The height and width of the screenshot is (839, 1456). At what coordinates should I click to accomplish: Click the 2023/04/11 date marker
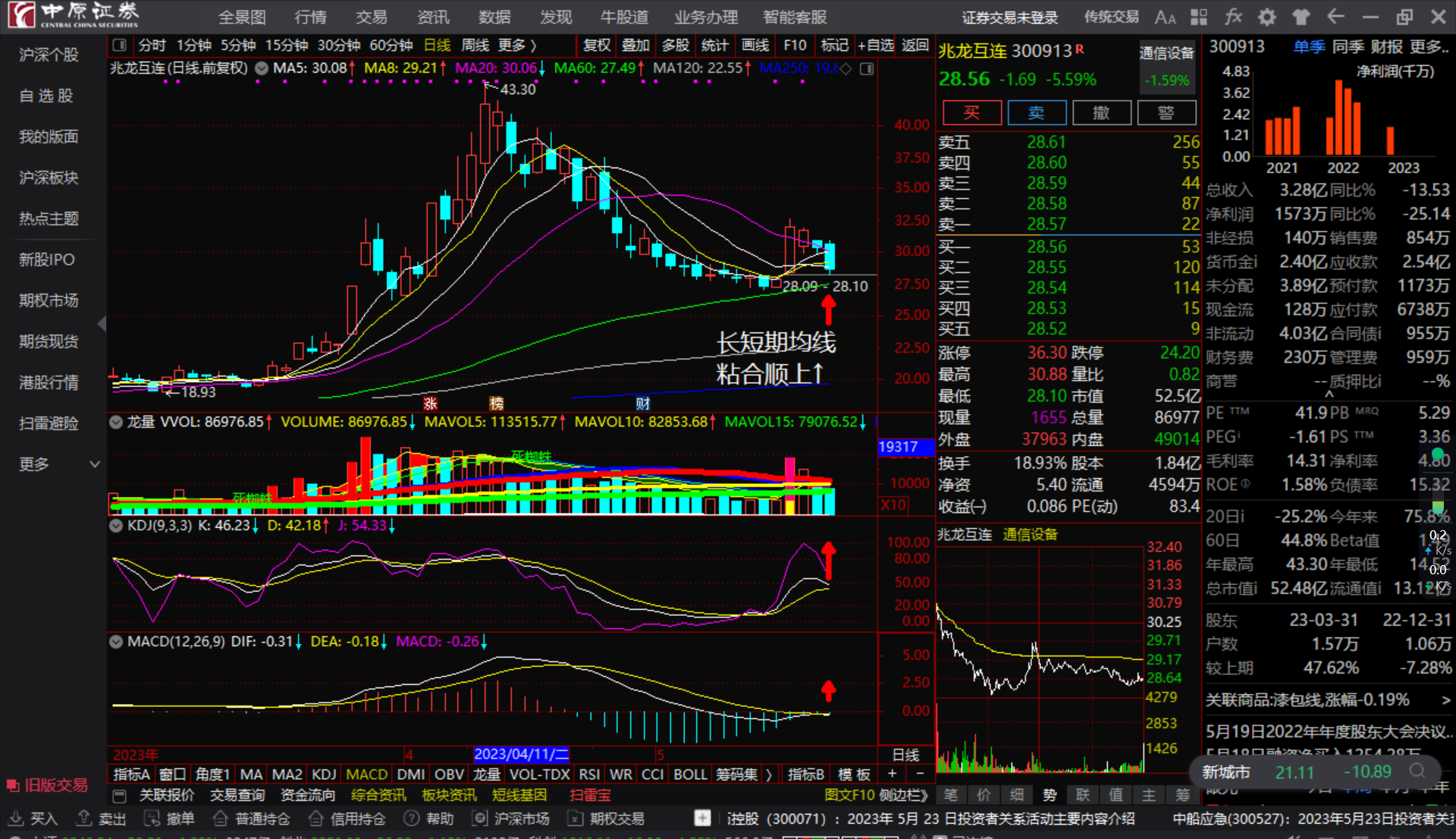pyautogui.click(x=521, y=754)
